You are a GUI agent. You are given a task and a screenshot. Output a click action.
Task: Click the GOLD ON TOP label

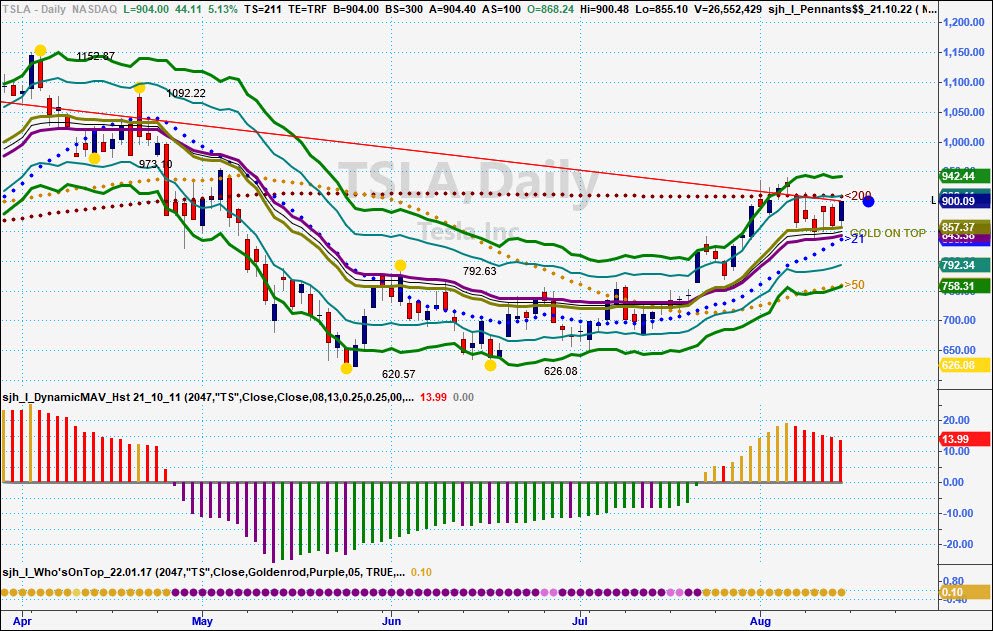pyautogui.click(x=888, y=233)
